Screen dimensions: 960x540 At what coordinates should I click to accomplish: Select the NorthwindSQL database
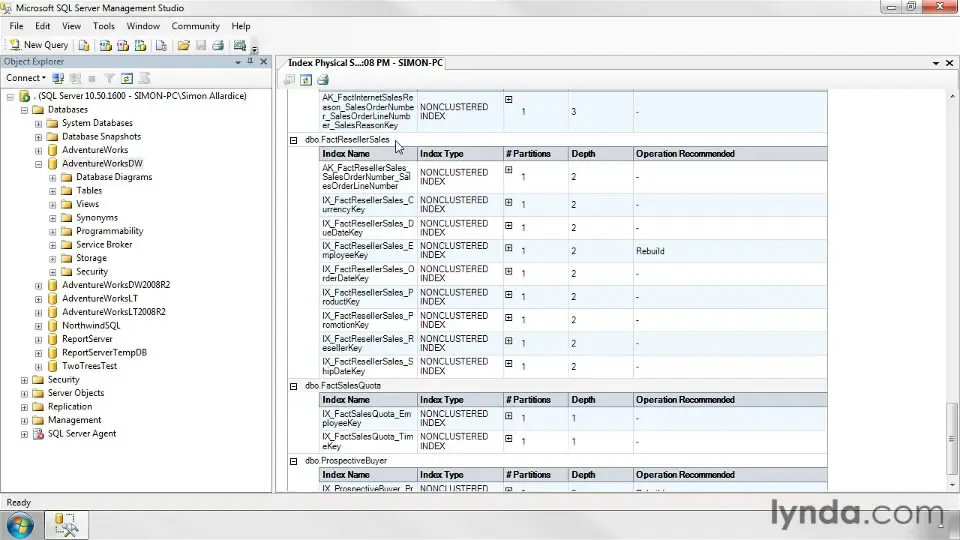91,325
